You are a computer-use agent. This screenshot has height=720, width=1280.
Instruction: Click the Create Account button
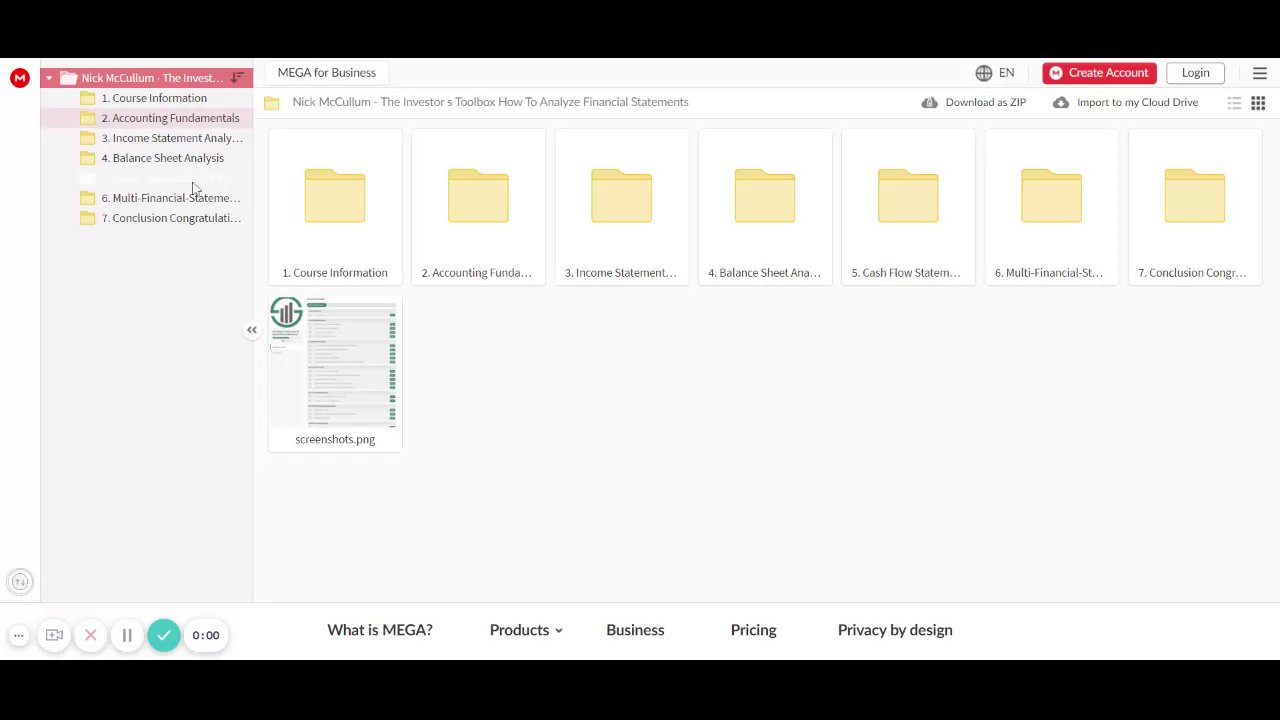point(1099,73)
